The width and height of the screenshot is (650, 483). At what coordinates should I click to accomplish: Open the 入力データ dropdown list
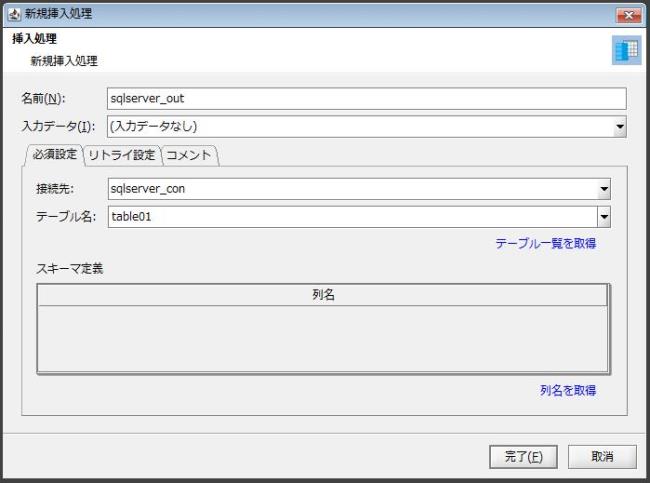tap(620, 127)
